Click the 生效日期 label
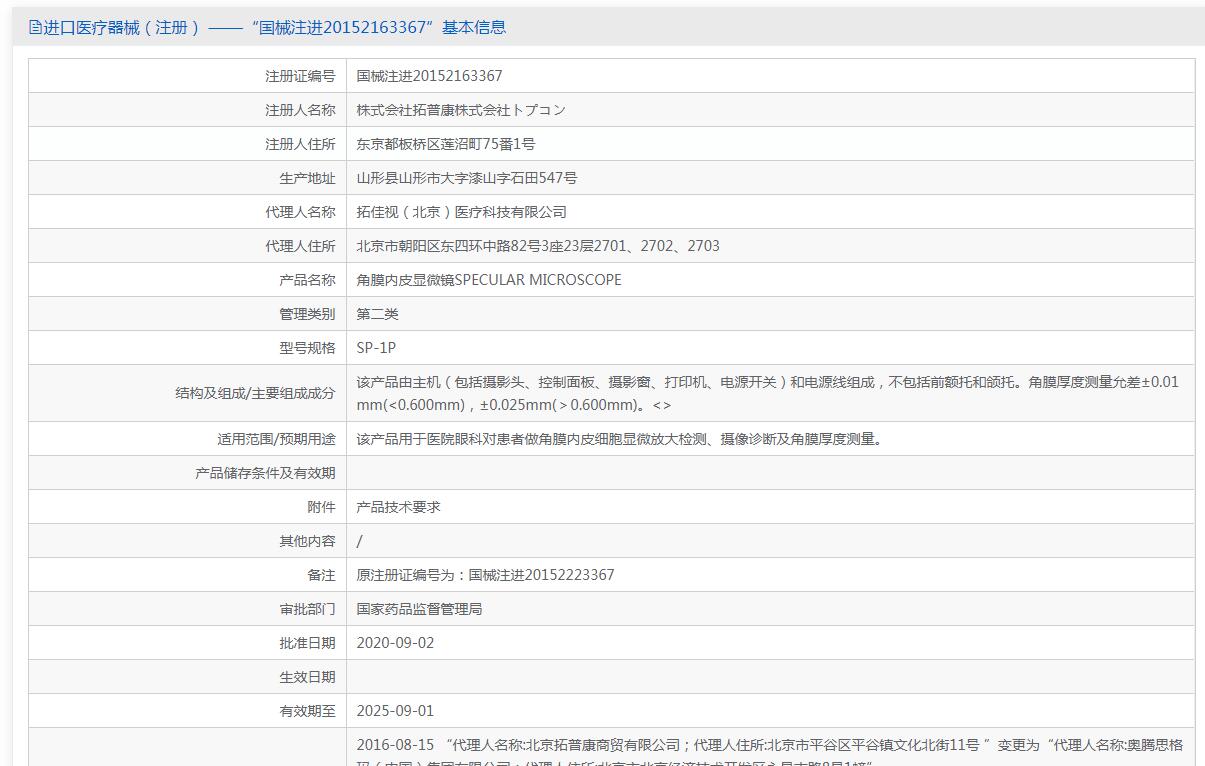 coord(307,677)
